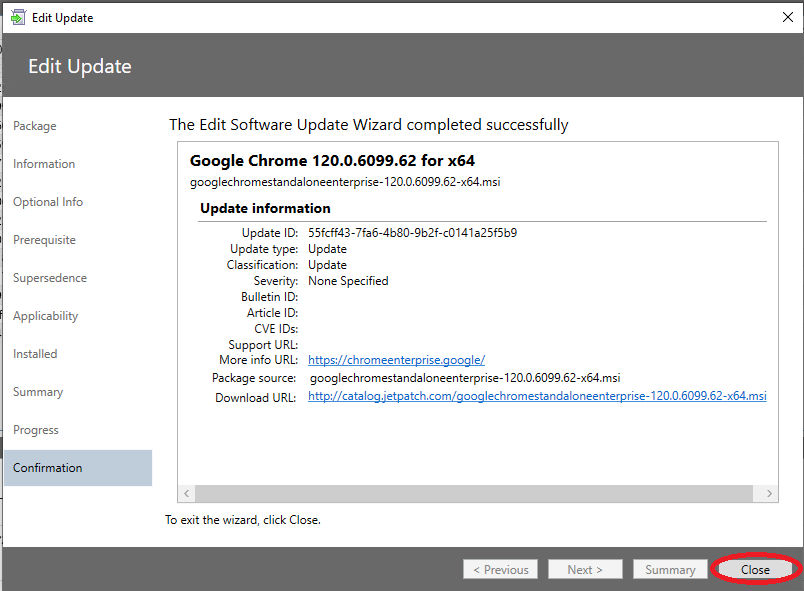Open the Information step
This screenshot has width=804, height=591.
tap(44, 164)
